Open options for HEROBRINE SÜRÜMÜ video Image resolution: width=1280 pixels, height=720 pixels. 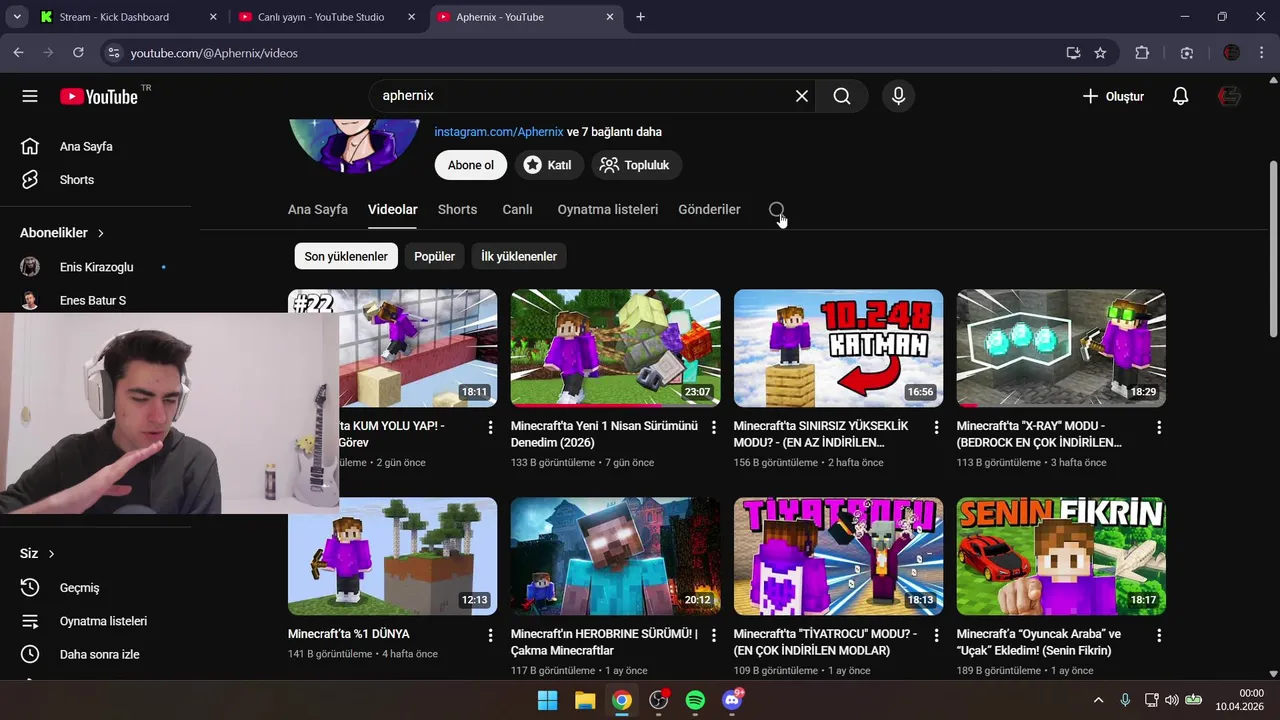[713, 635]
